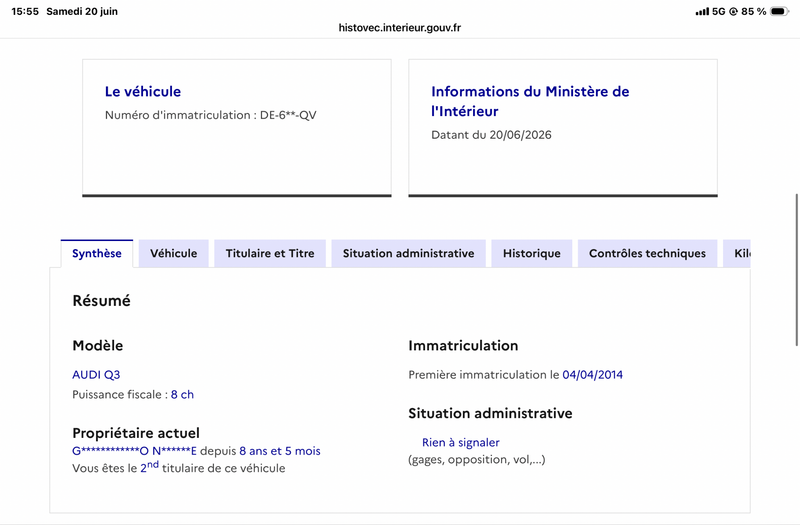The height and width of the screenshot is (525, 800).
Task: Click the AUDI Q3 model text
Action: (96, 374)
